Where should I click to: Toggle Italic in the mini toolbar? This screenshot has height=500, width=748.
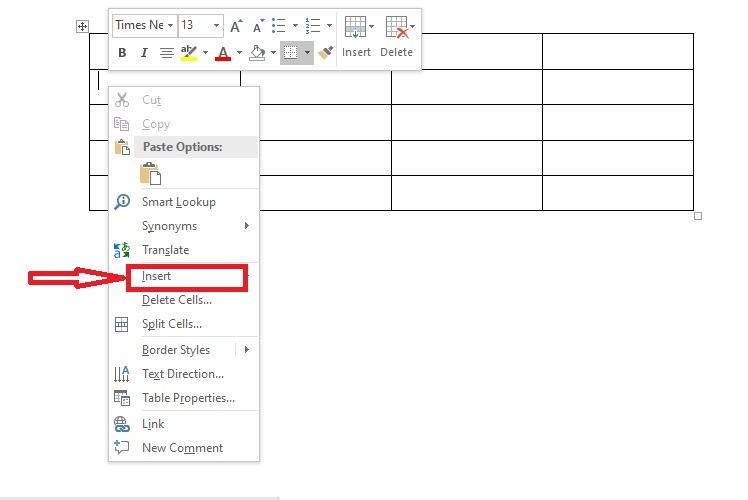coord(144,52)
